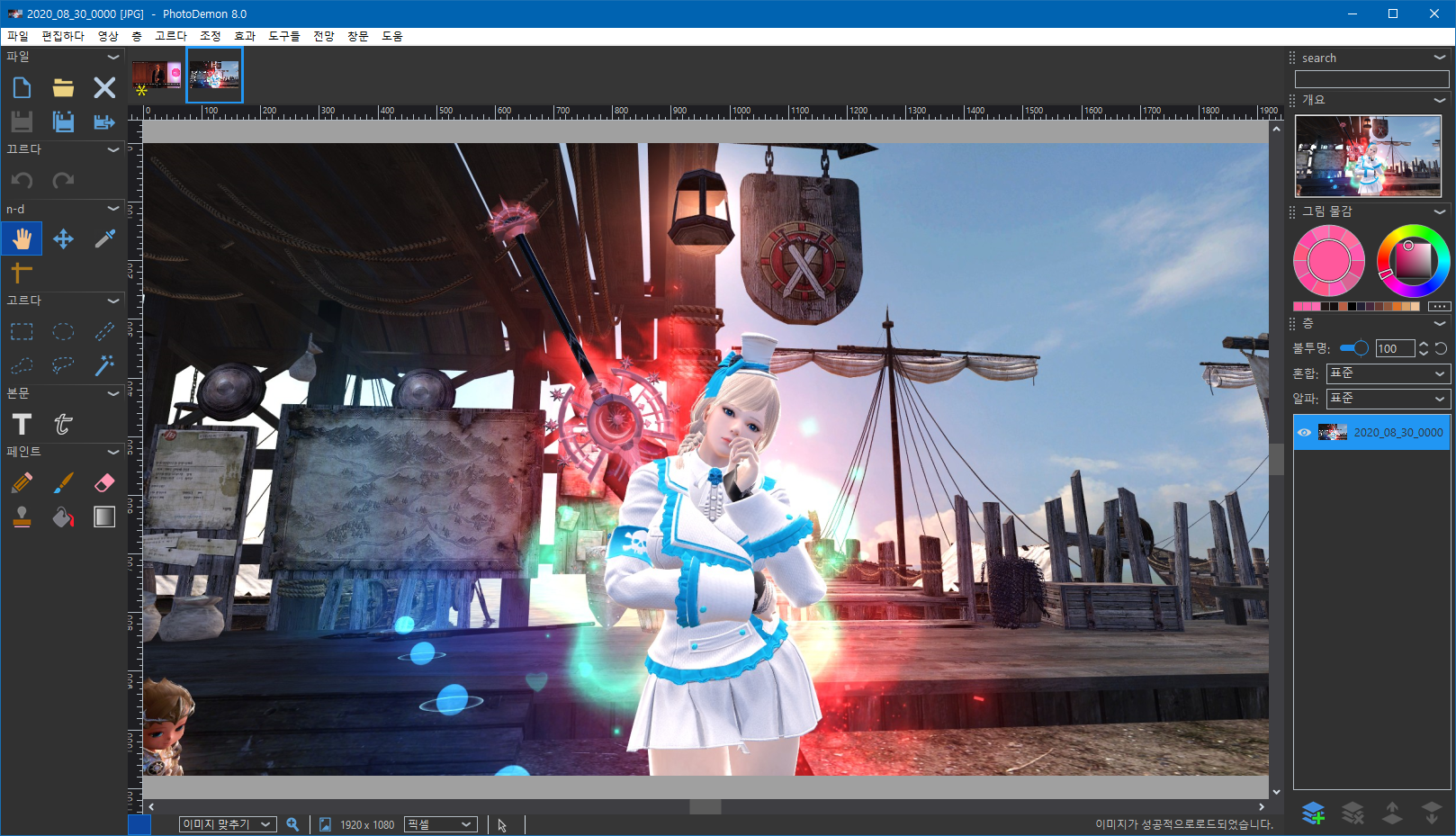Click the large pink current color circle
1456x836 pixels.
(x=1329, y=261)
